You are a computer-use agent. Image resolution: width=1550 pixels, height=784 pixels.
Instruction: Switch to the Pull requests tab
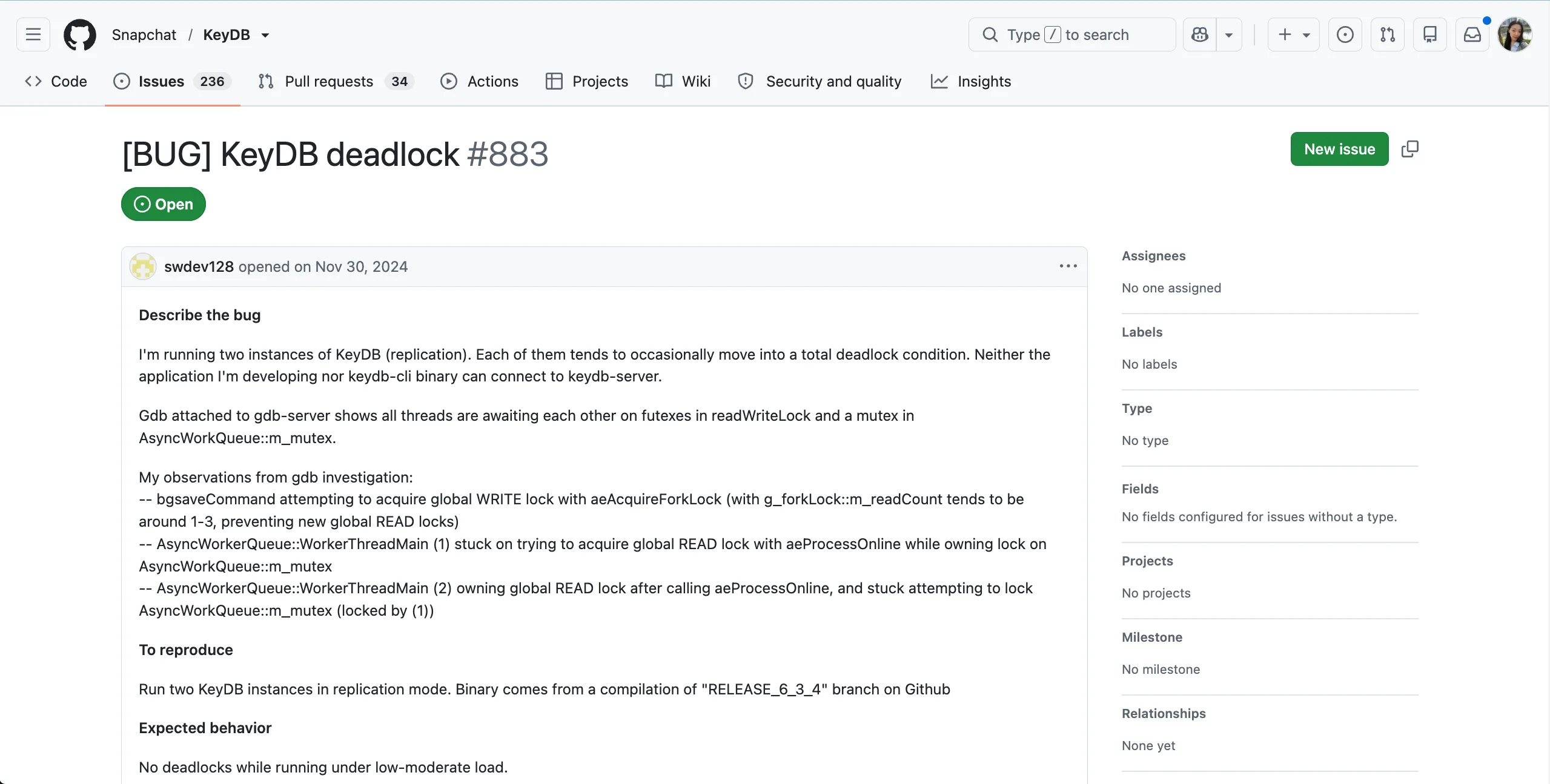coord(336,81)
